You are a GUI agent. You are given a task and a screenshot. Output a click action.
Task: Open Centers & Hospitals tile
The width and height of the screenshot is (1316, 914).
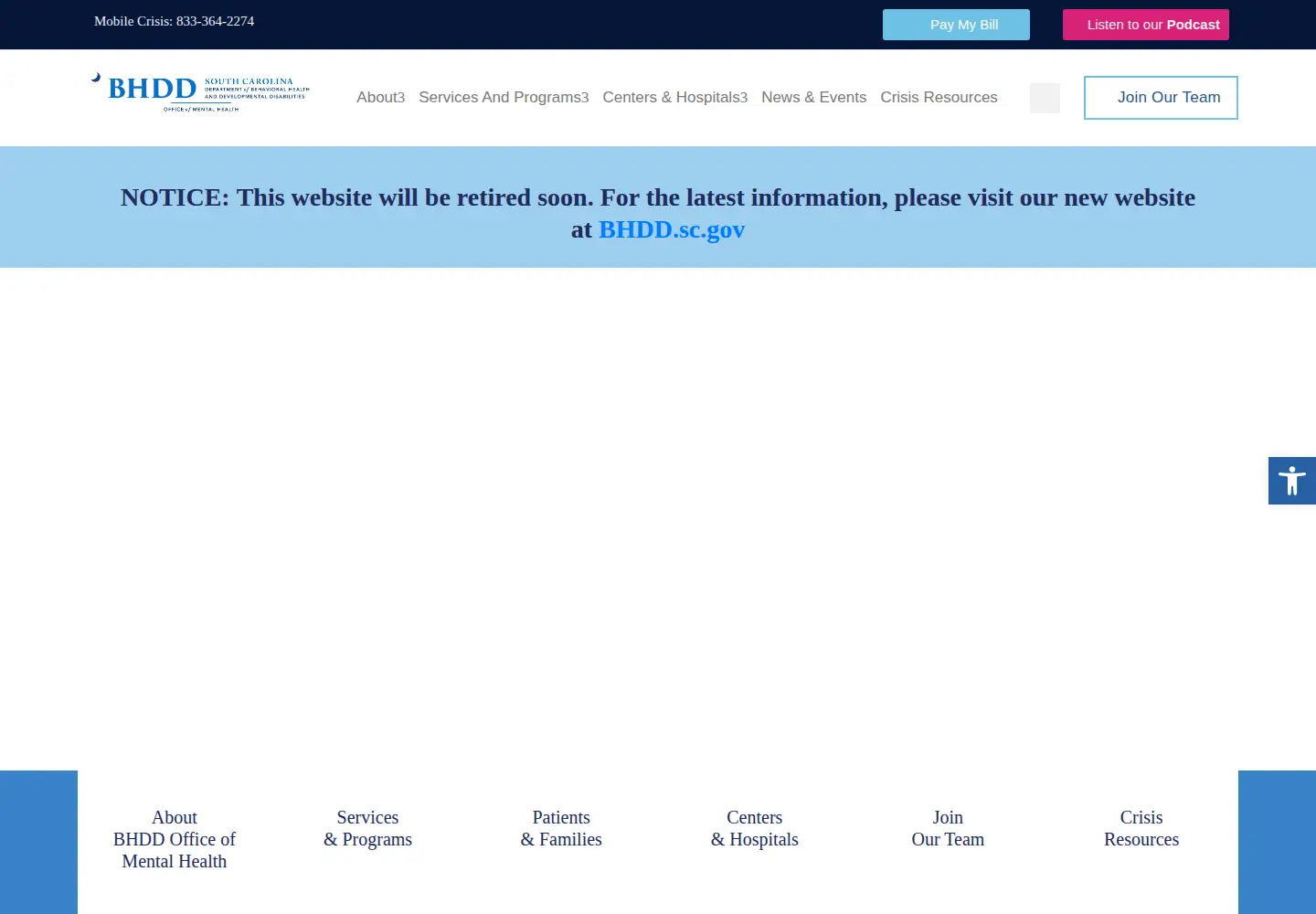coord(755,828)
